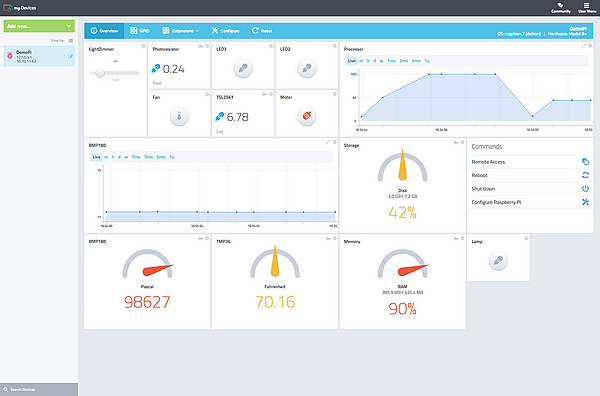Expand the Processor chart fullscreen

(584, 46)
